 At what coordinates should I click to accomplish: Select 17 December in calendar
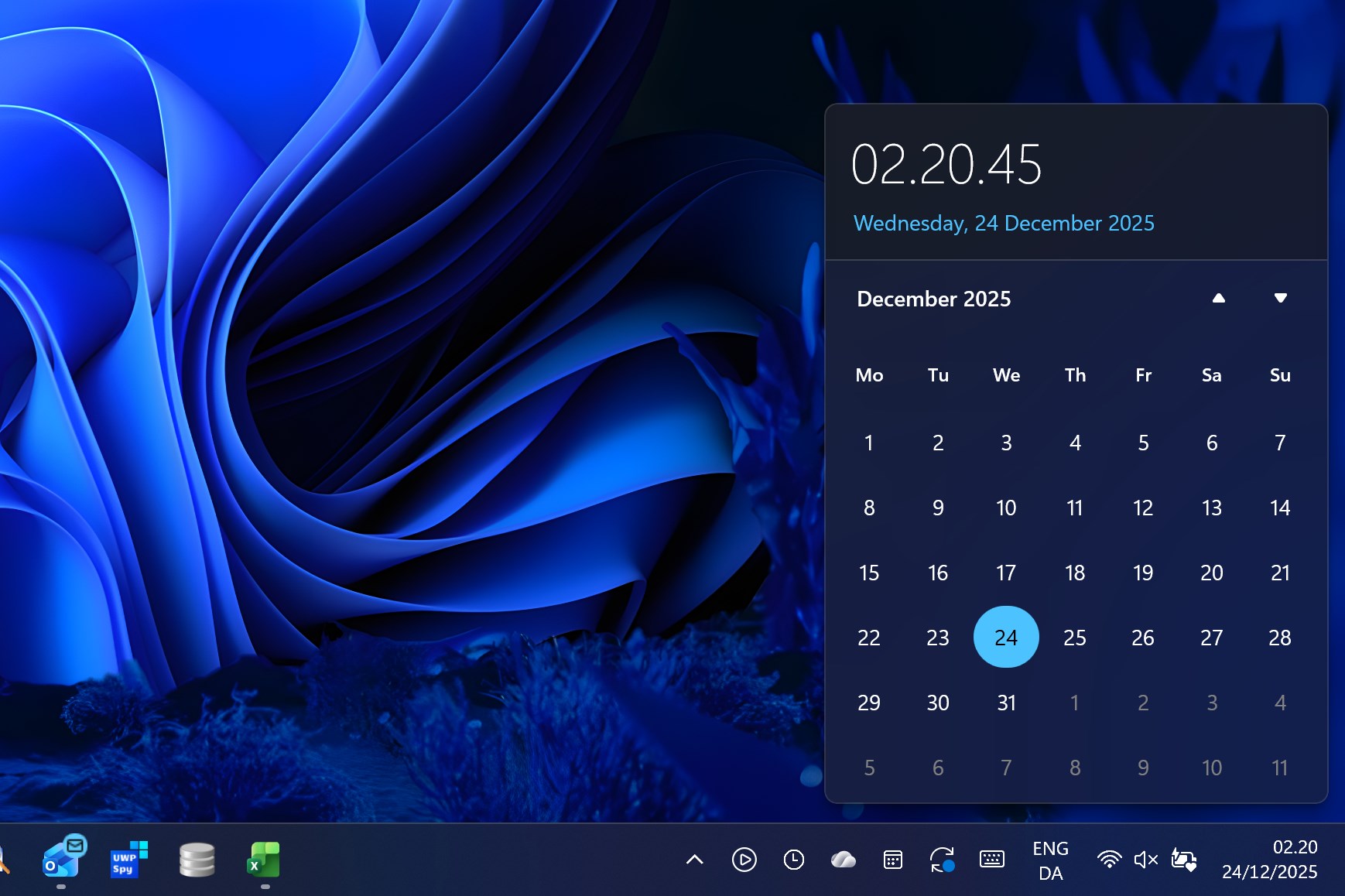coord(1006,572)
